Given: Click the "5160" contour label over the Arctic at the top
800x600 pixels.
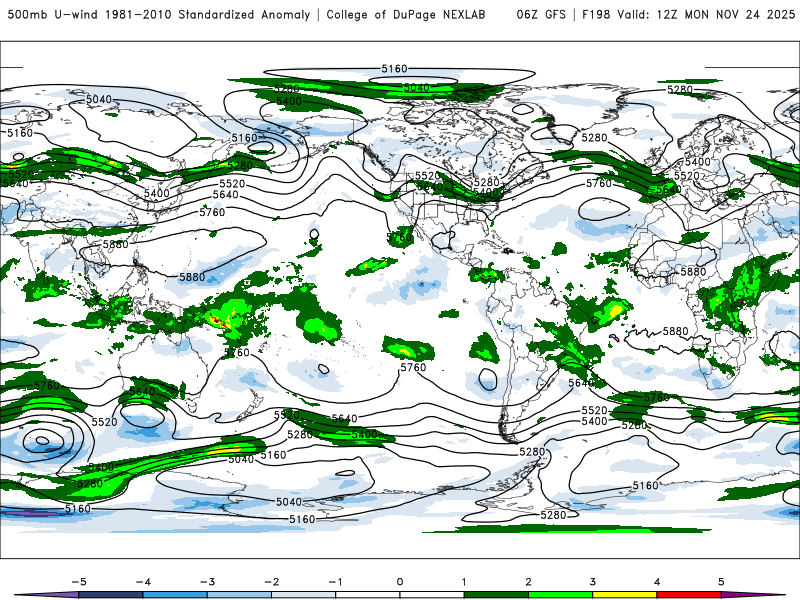Looking at the screenshot, I should tap(394, 68).
